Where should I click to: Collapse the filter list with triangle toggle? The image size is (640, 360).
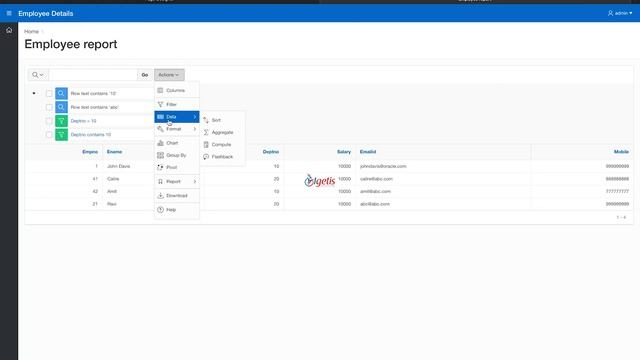(34, 93)
